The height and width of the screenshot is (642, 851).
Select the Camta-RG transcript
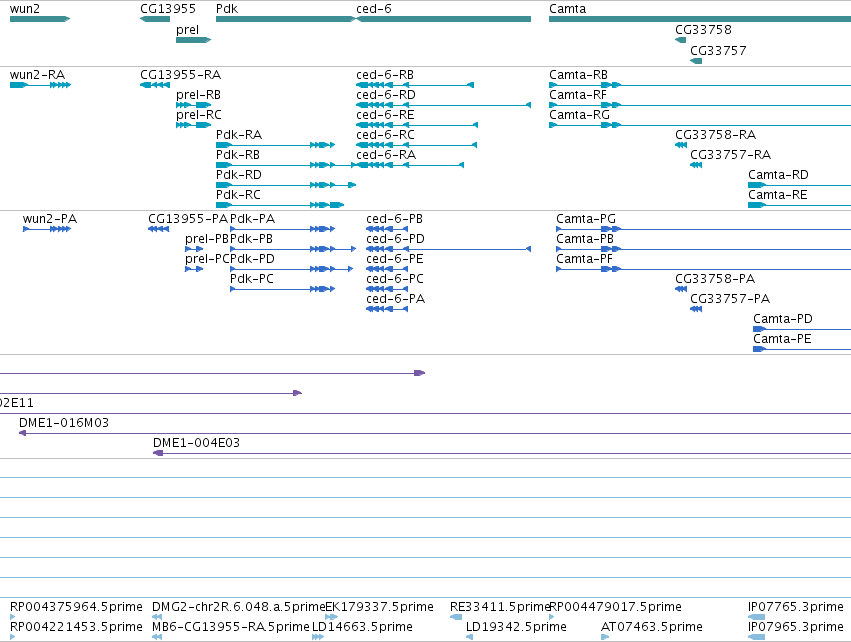(x=700, y=125)
